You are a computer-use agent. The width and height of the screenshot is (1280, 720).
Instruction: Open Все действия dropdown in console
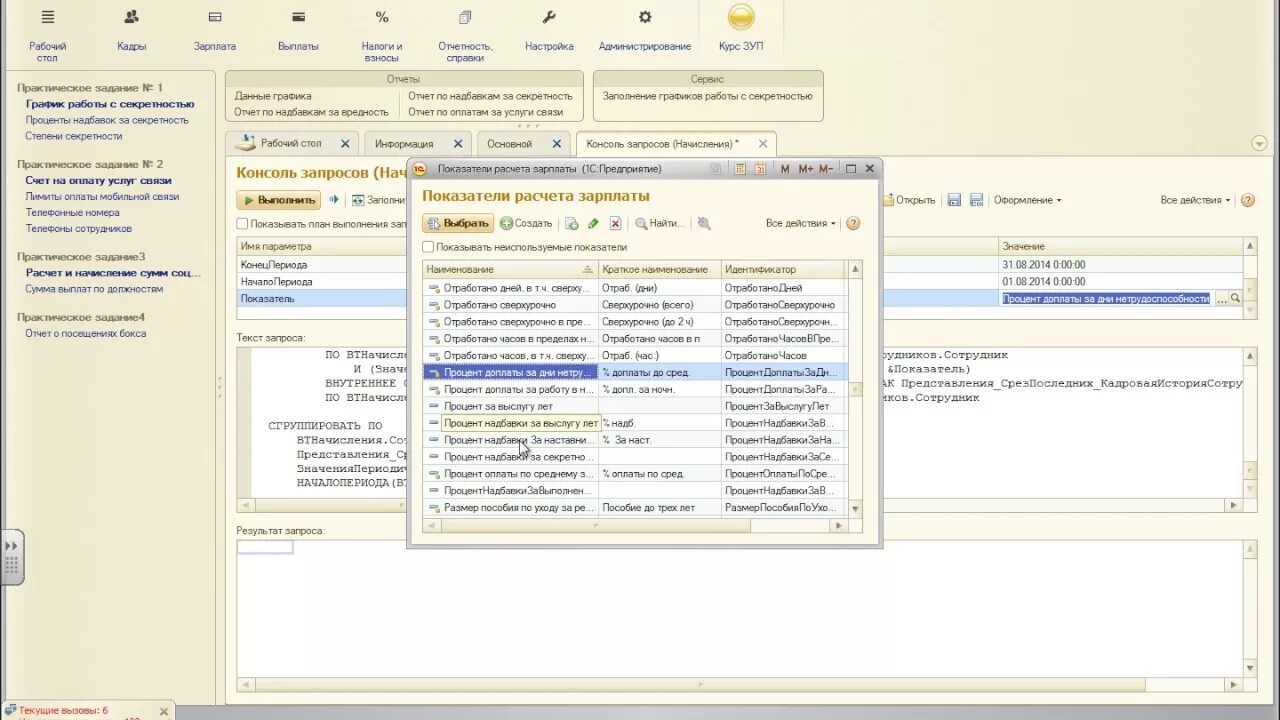(x=1195, y=200)
